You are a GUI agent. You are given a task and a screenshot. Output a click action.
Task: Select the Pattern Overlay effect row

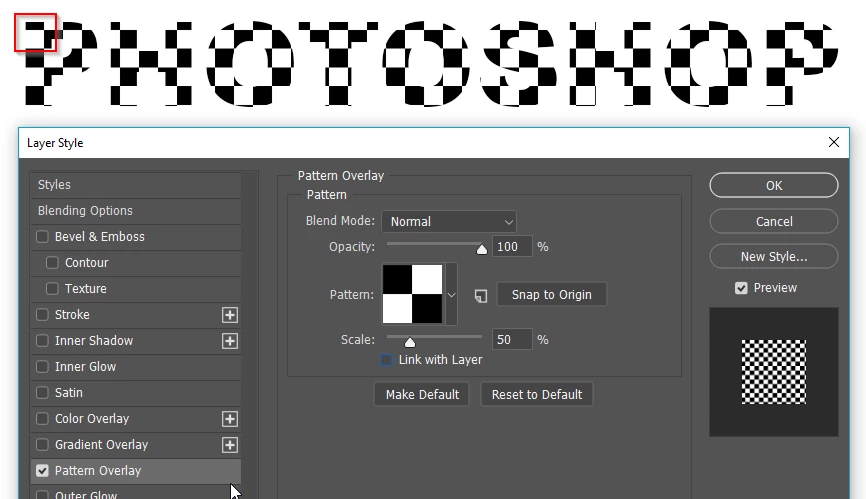tap(136, 471)
